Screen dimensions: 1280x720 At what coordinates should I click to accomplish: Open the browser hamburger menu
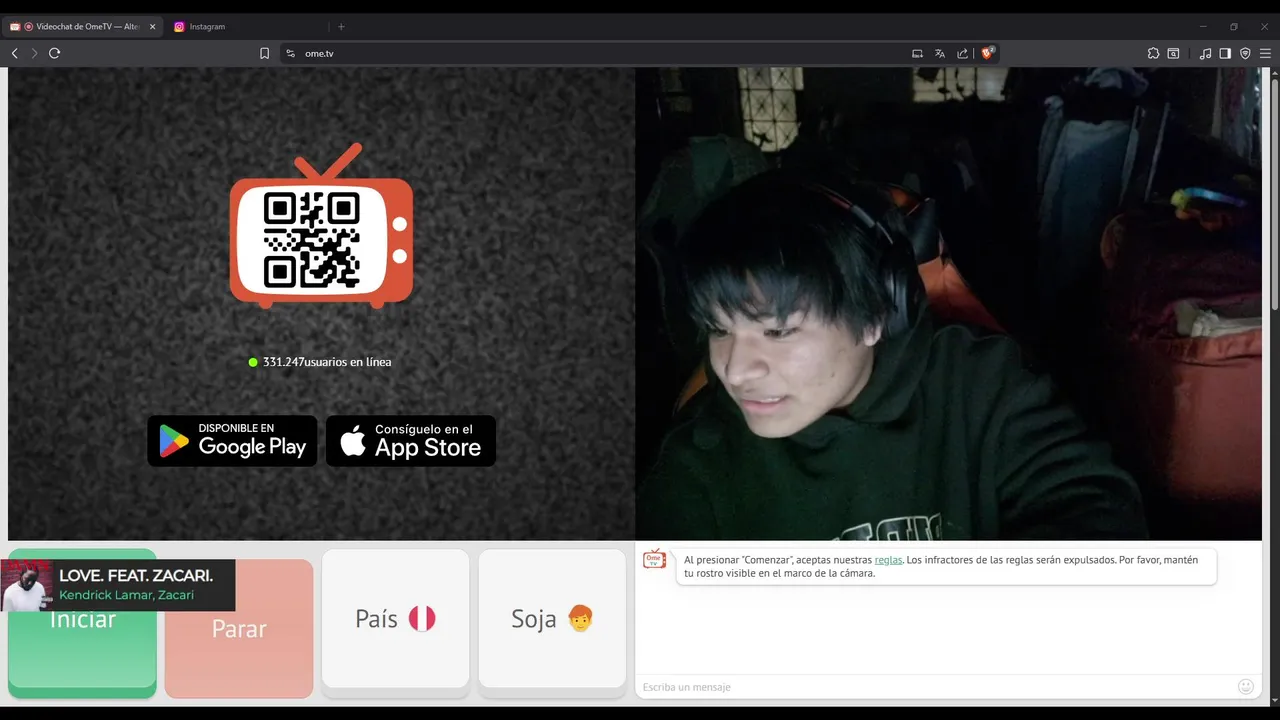coord(1265,53)
